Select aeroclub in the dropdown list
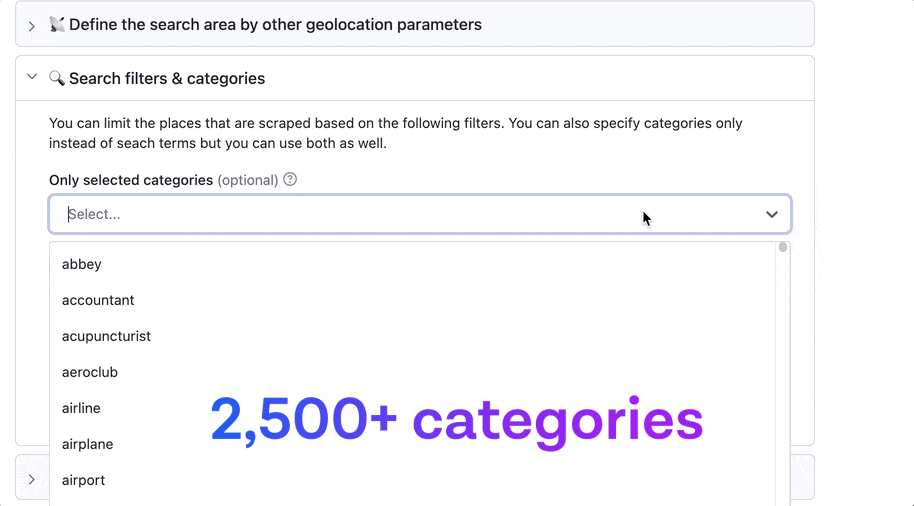 pyautogui.click(x=90, y=372)
